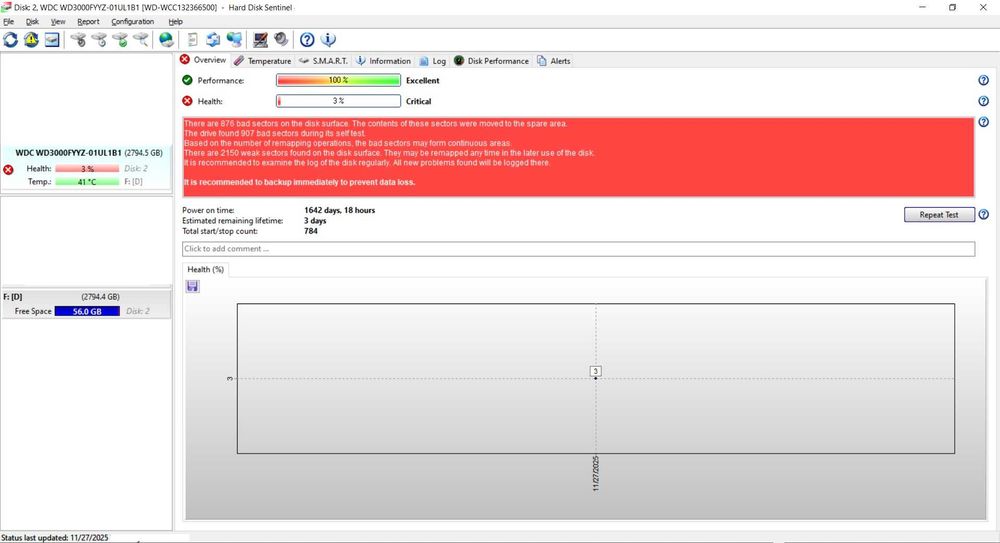Screen dimensions: 1000x543
Task: Click the disk with magnifier toolbar icon
Action: tap(140, 40)
